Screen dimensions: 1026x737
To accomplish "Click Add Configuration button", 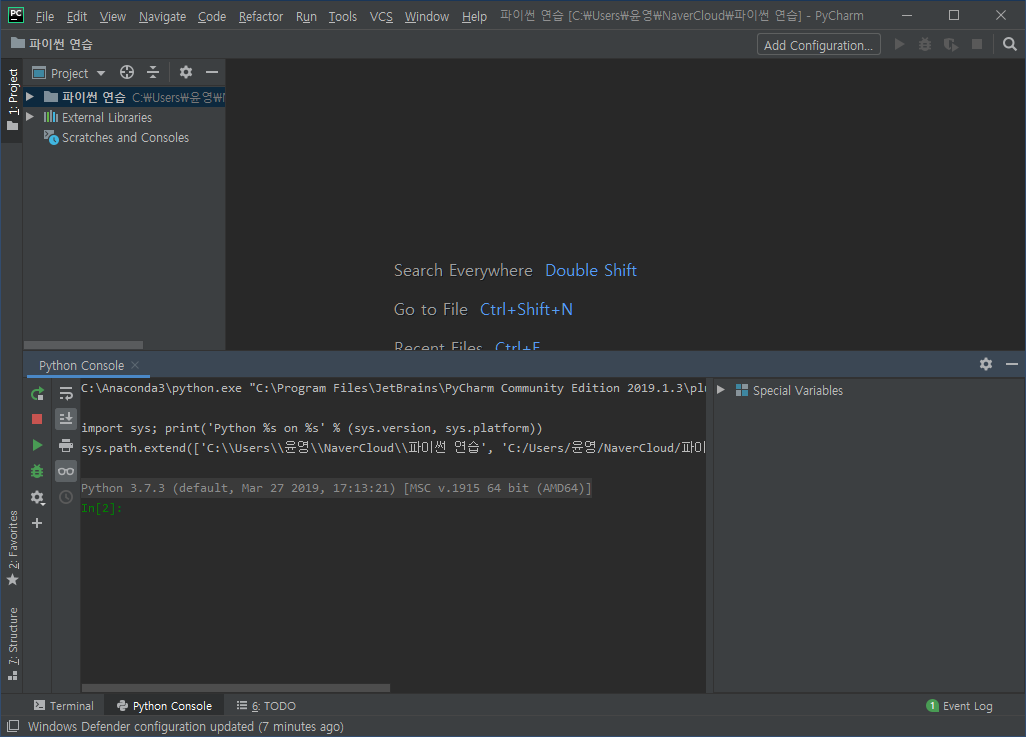I will 819,45.
